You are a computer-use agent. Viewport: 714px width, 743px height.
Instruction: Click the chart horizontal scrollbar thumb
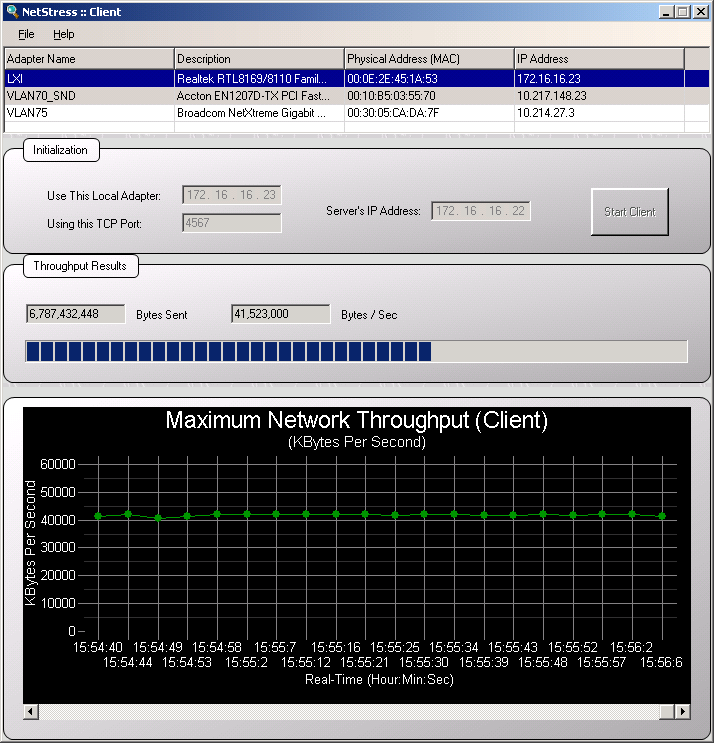click(x=667, y=711)
